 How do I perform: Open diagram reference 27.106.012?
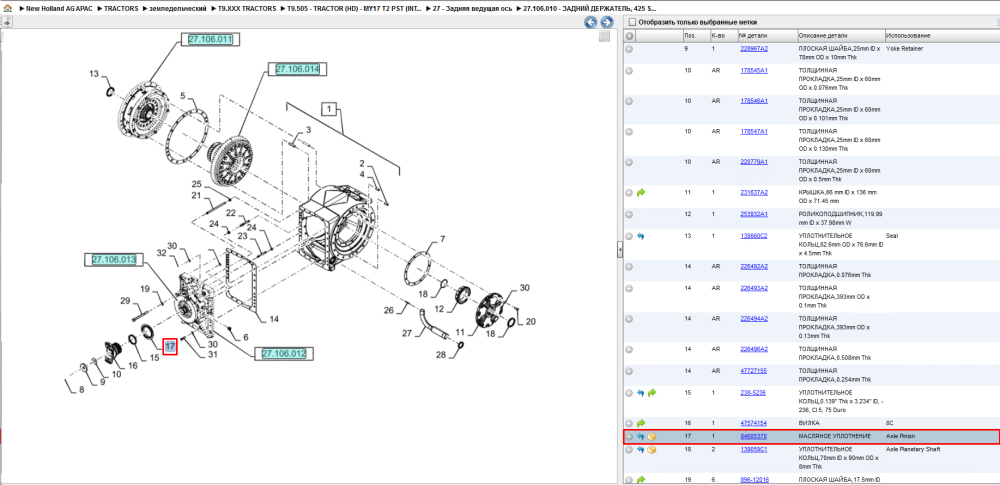pyautogui.click(x=284, y=353)
